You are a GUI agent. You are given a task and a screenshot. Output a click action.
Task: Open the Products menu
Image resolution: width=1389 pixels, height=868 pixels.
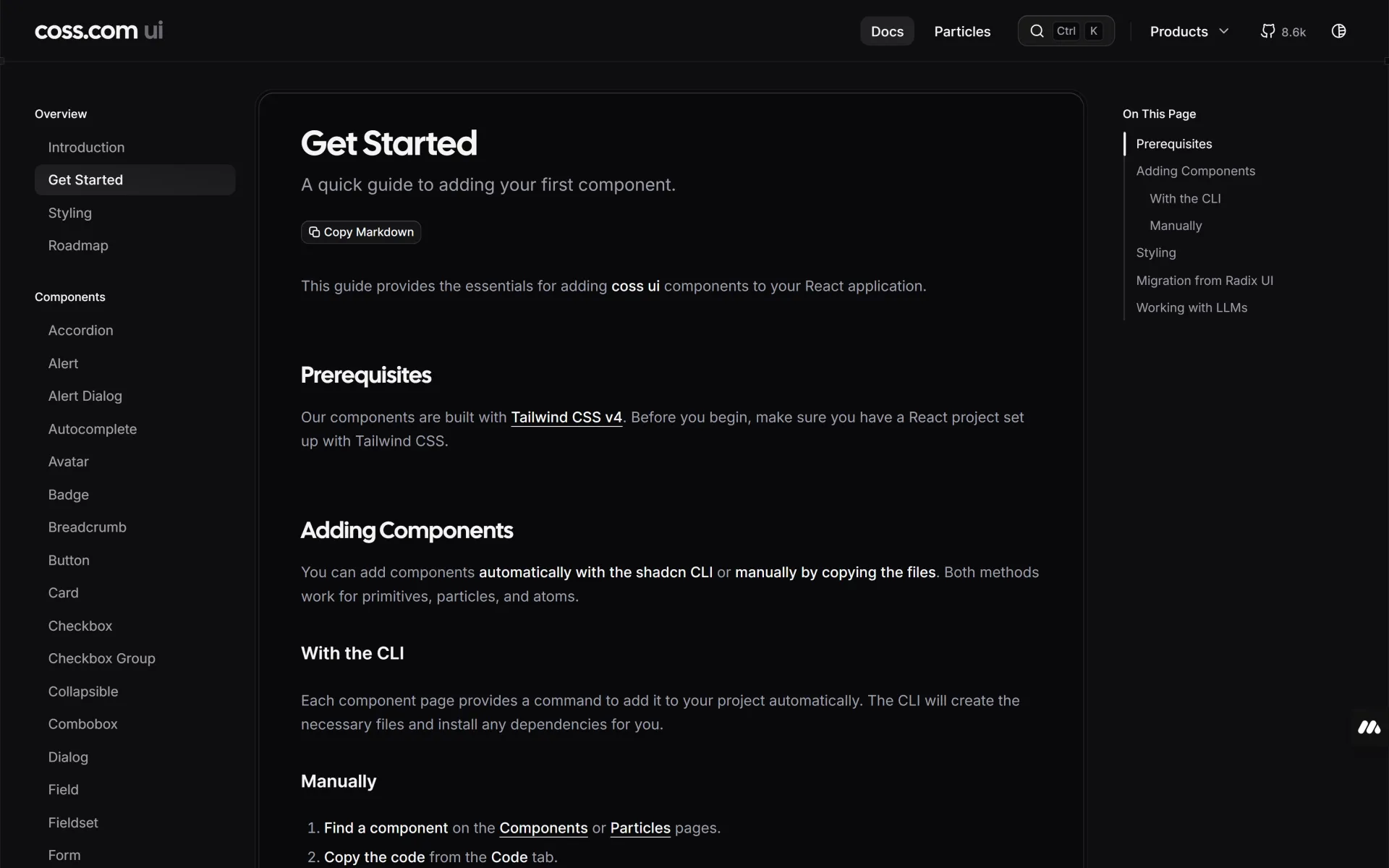1178,32
